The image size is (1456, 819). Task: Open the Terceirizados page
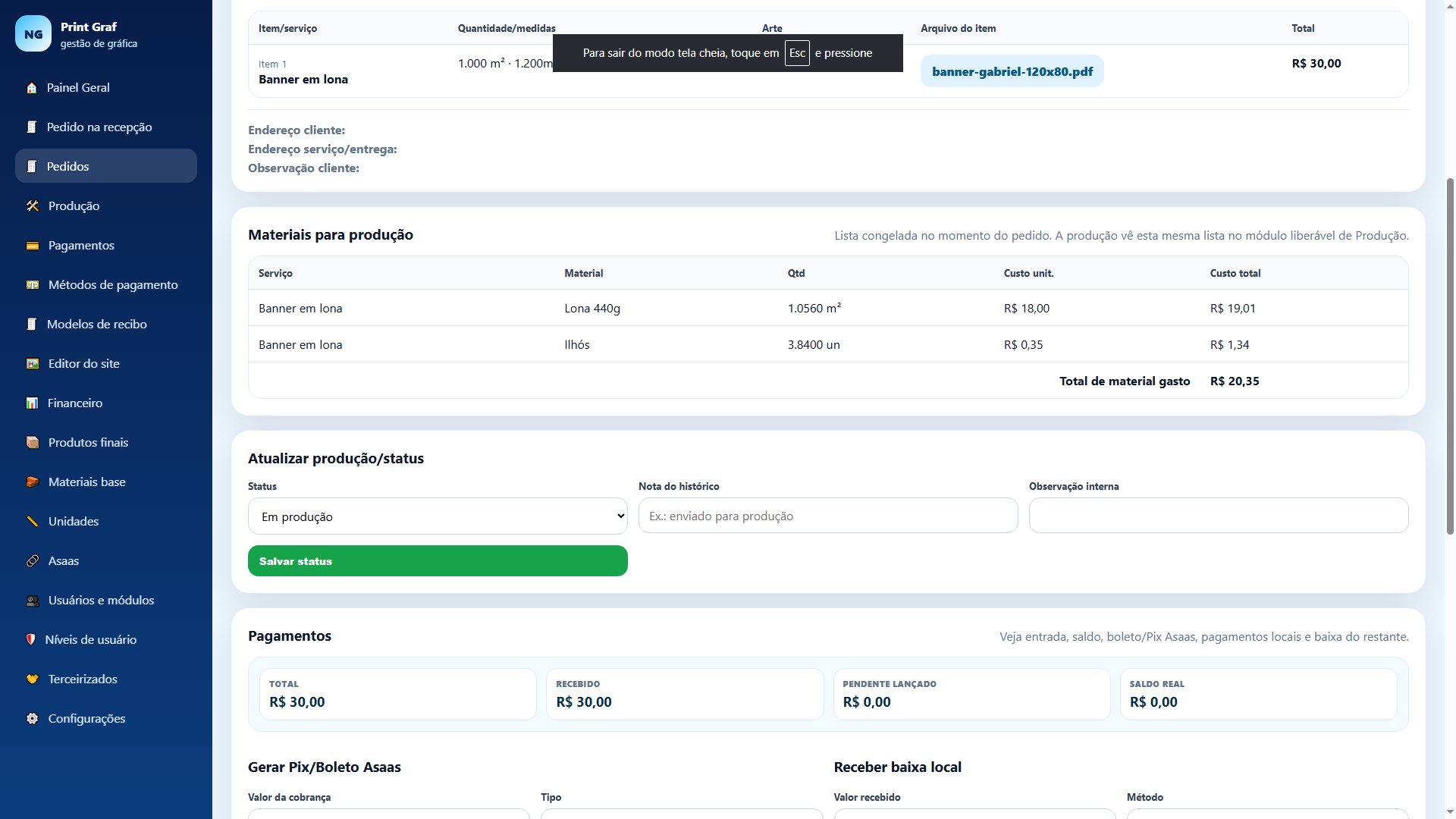pos(106,679)
